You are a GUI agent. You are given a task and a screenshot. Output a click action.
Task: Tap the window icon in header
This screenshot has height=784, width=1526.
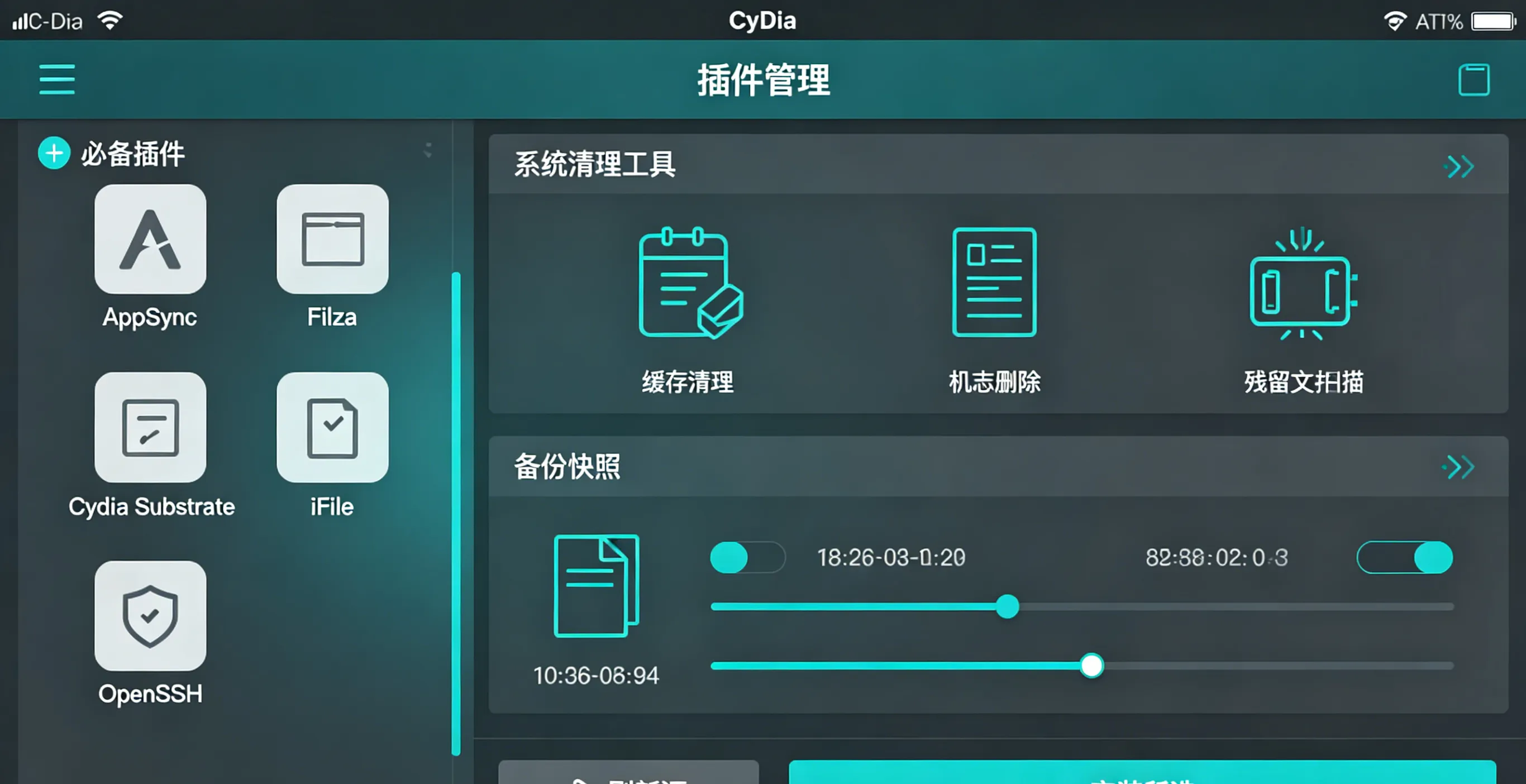tap(1474, 79)
